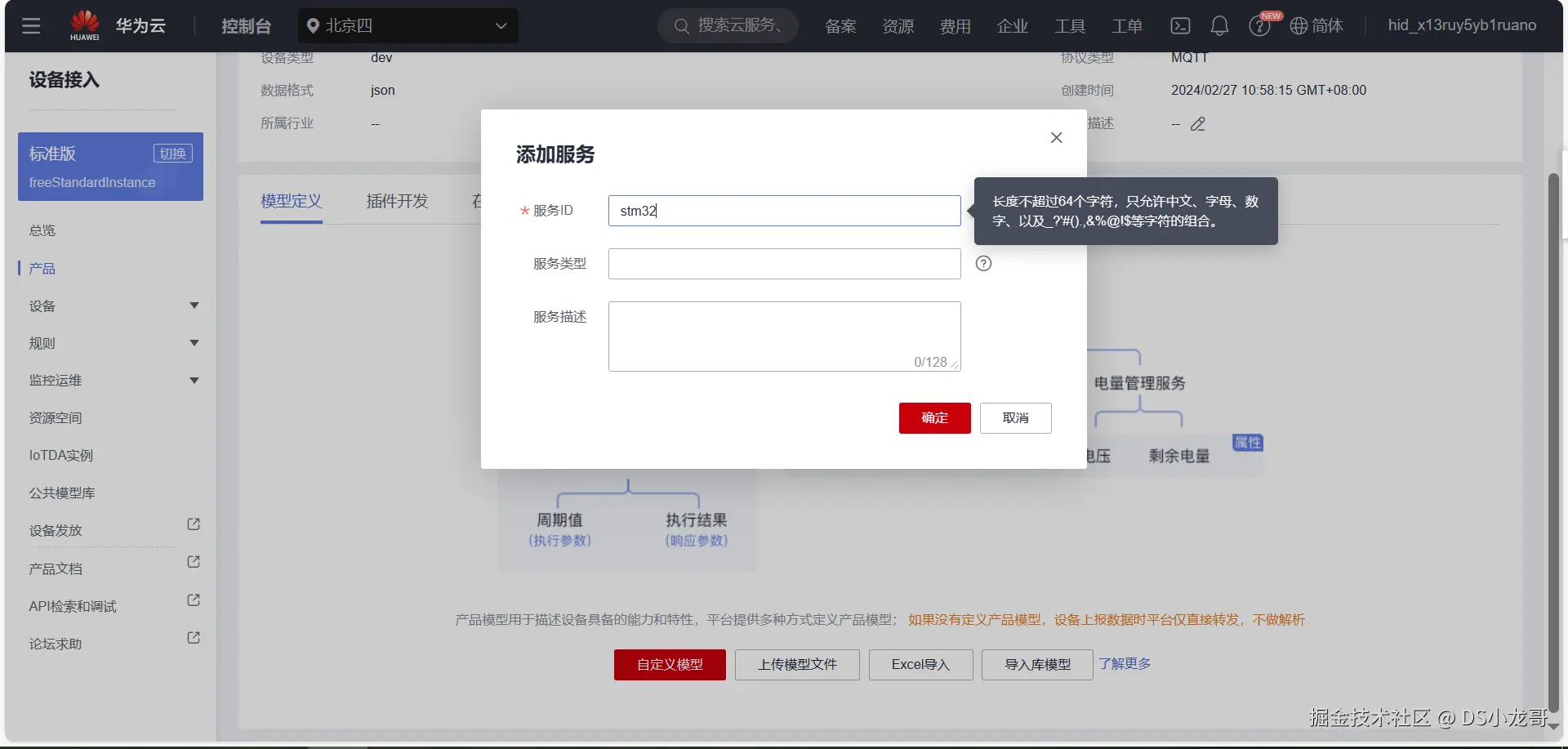Click the search magnifier icon
Screen dimensions: 1568x749
point(681,26)
